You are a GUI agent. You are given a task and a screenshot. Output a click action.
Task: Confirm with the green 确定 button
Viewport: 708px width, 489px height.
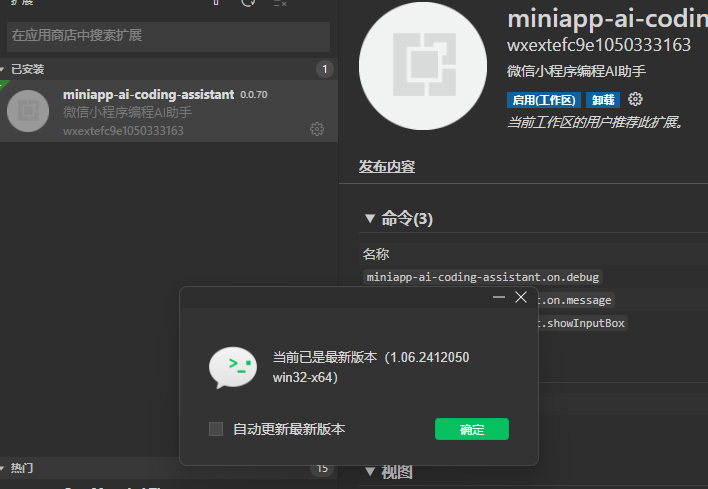point(472,429)
